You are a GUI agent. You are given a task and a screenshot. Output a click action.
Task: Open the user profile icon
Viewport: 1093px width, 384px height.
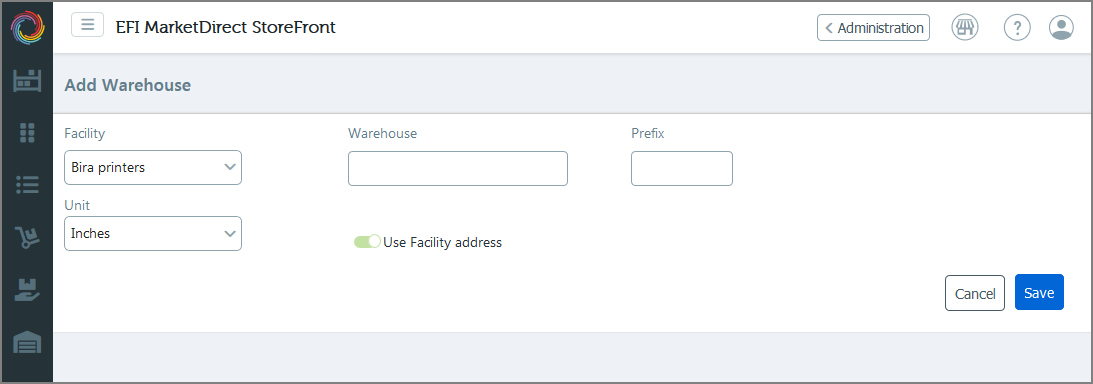(x=1061, y=28)
